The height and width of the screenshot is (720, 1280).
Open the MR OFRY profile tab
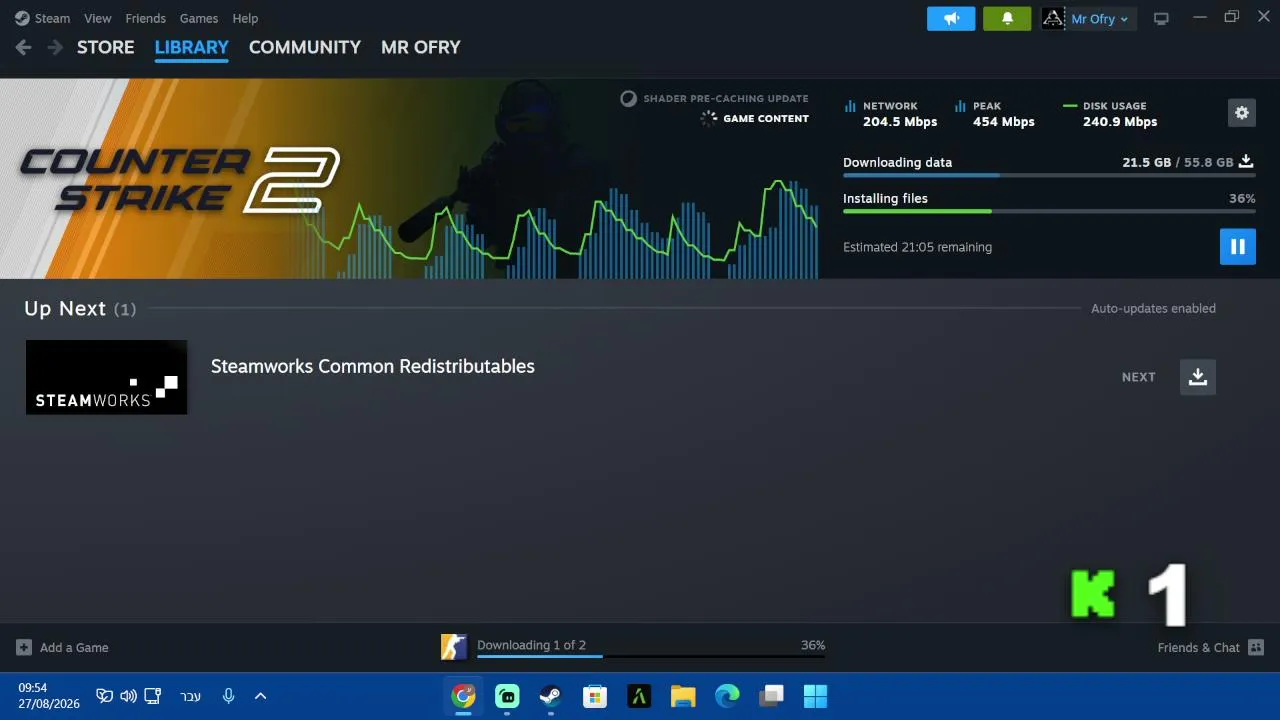coord(421,47)
